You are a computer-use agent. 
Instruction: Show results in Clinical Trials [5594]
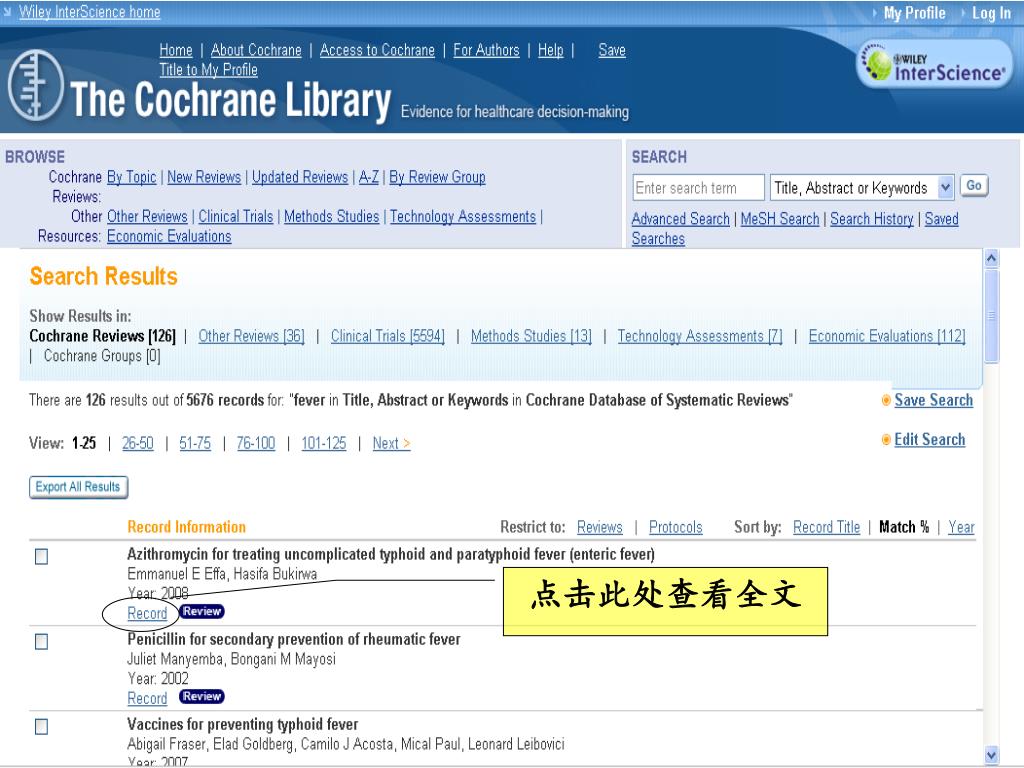(x=387, y=336)
